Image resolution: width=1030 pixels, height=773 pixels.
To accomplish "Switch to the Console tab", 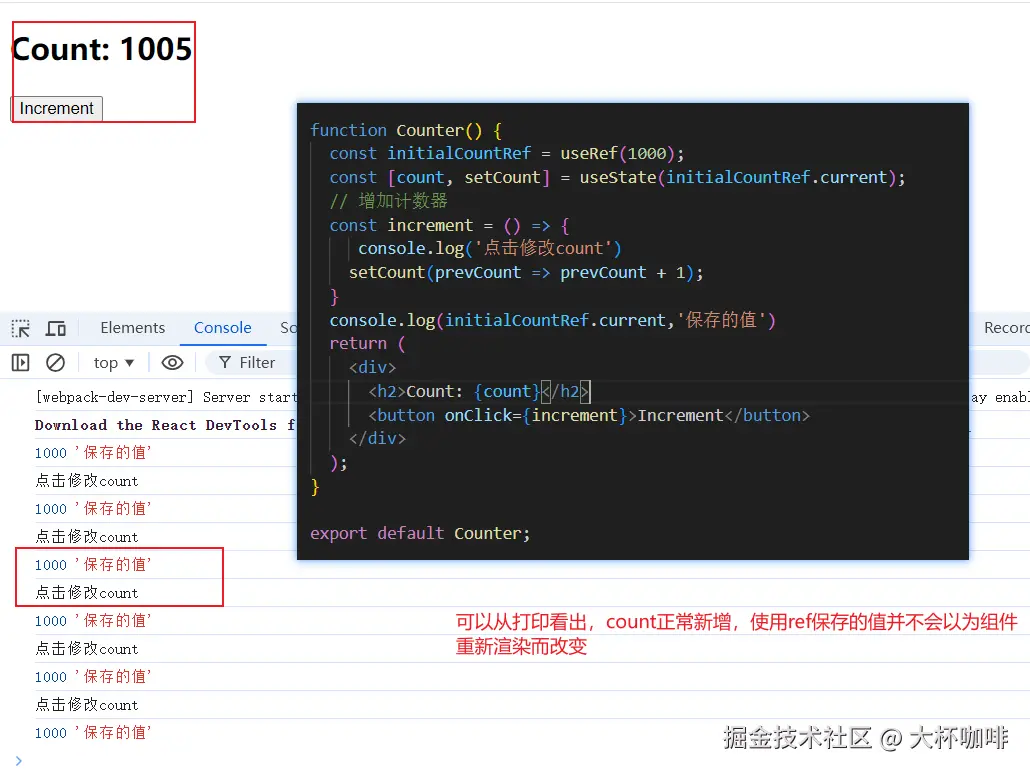I will [x=222, y=328].
